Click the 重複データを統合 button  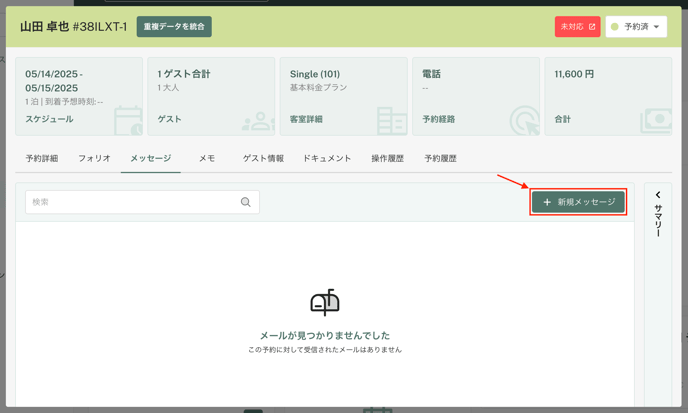point(174,27)
